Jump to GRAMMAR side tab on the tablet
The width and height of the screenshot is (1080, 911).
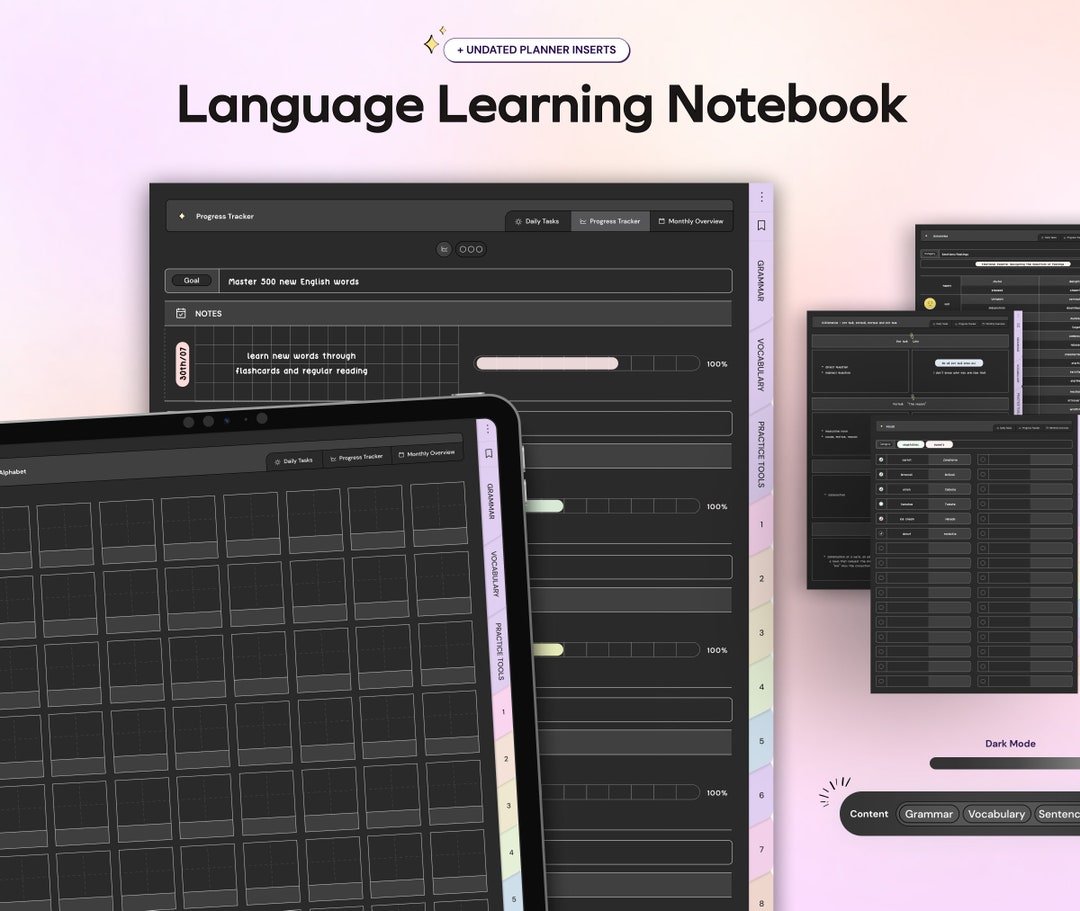coord(490,501)
